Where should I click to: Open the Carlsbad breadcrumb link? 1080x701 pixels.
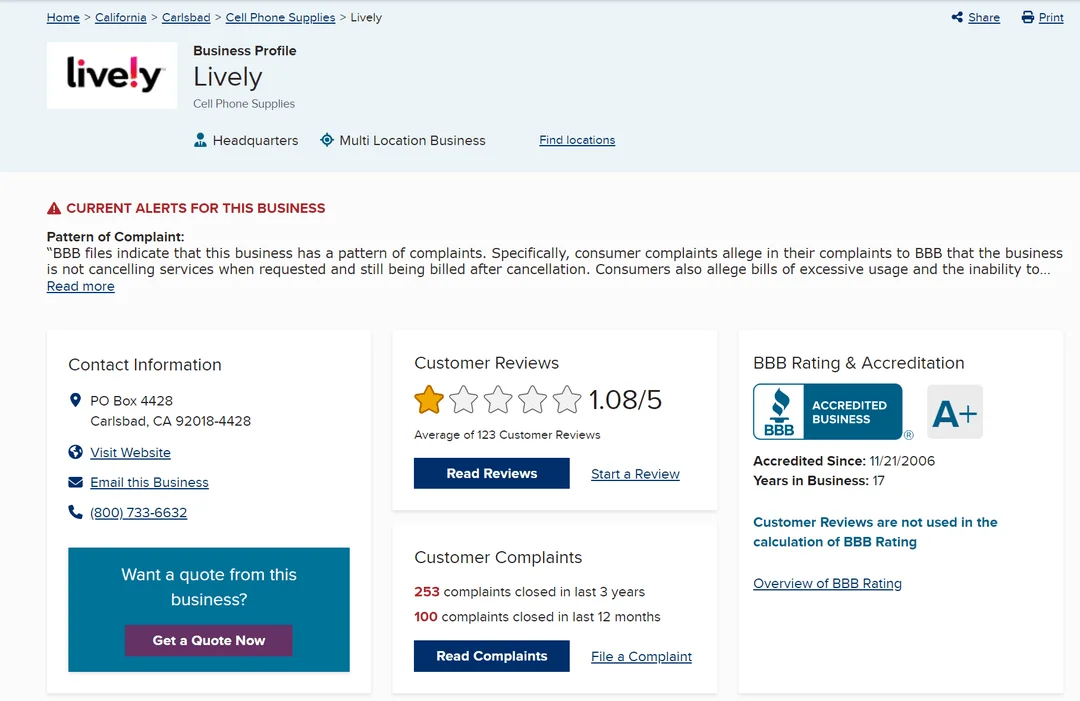(186, 17)
